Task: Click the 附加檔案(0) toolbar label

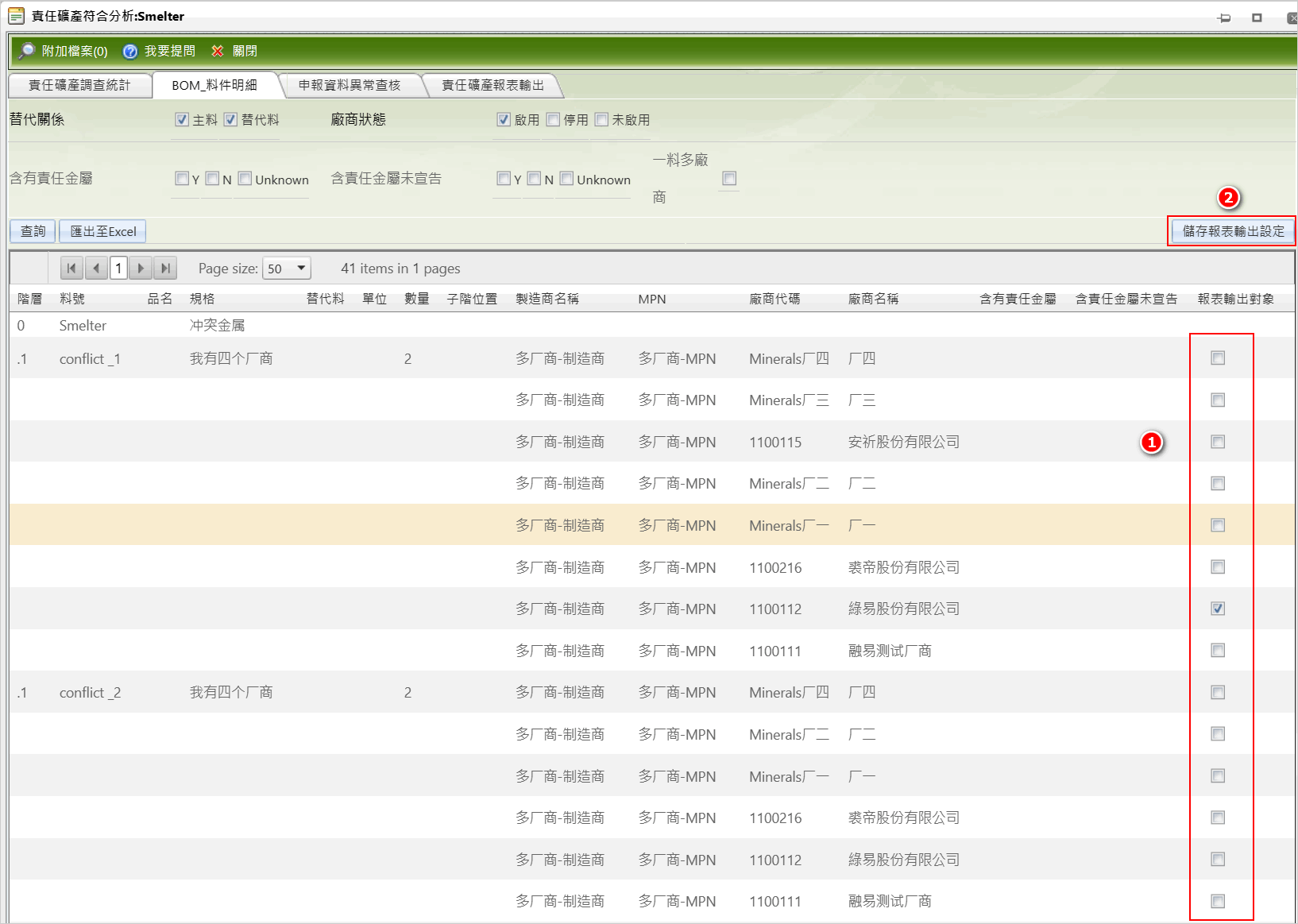Action: pyautogui.click(x=75, y=51)
